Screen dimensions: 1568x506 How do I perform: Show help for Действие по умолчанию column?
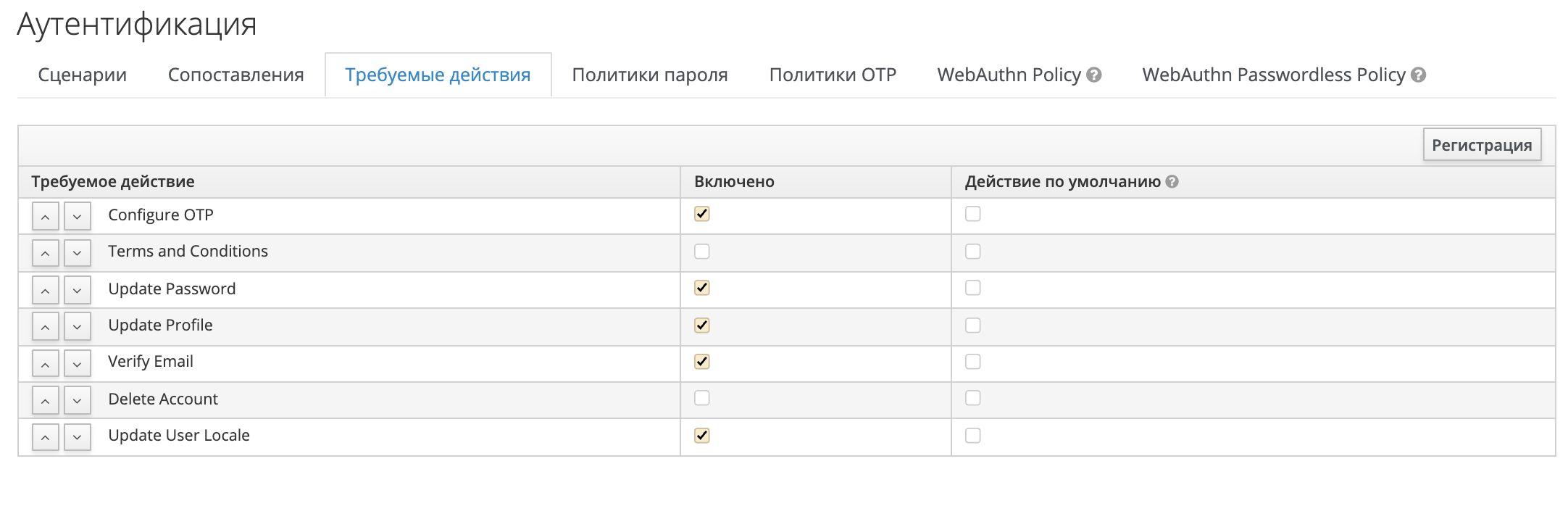[x=1172, y=182]
